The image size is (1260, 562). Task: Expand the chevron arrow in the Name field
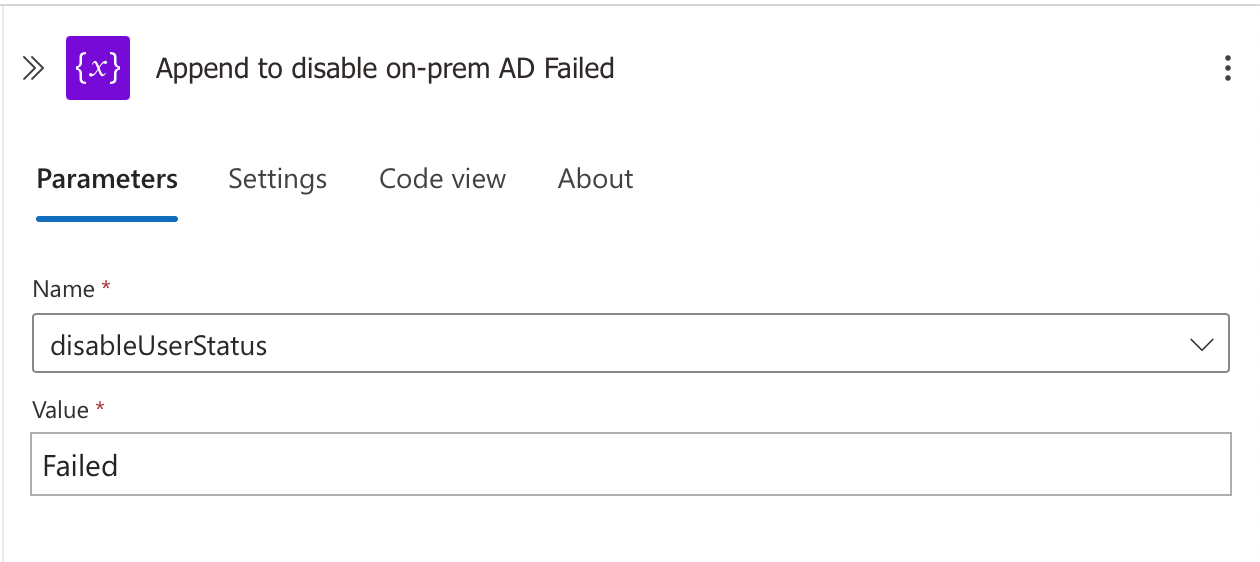point(1201,345)
